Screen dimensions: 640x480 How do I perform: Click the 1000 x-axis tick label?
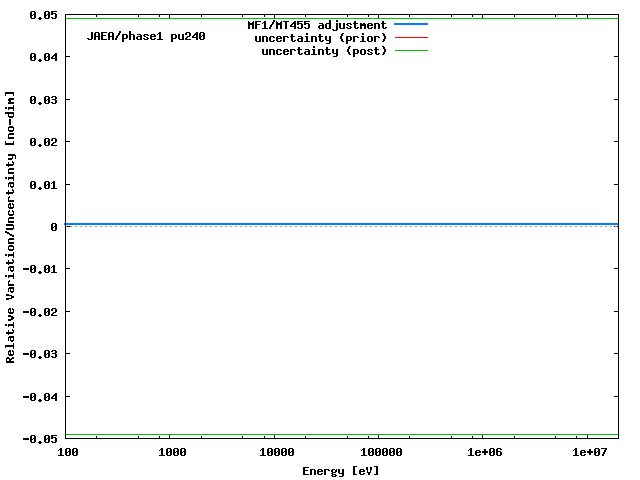(x=172, y=453)
